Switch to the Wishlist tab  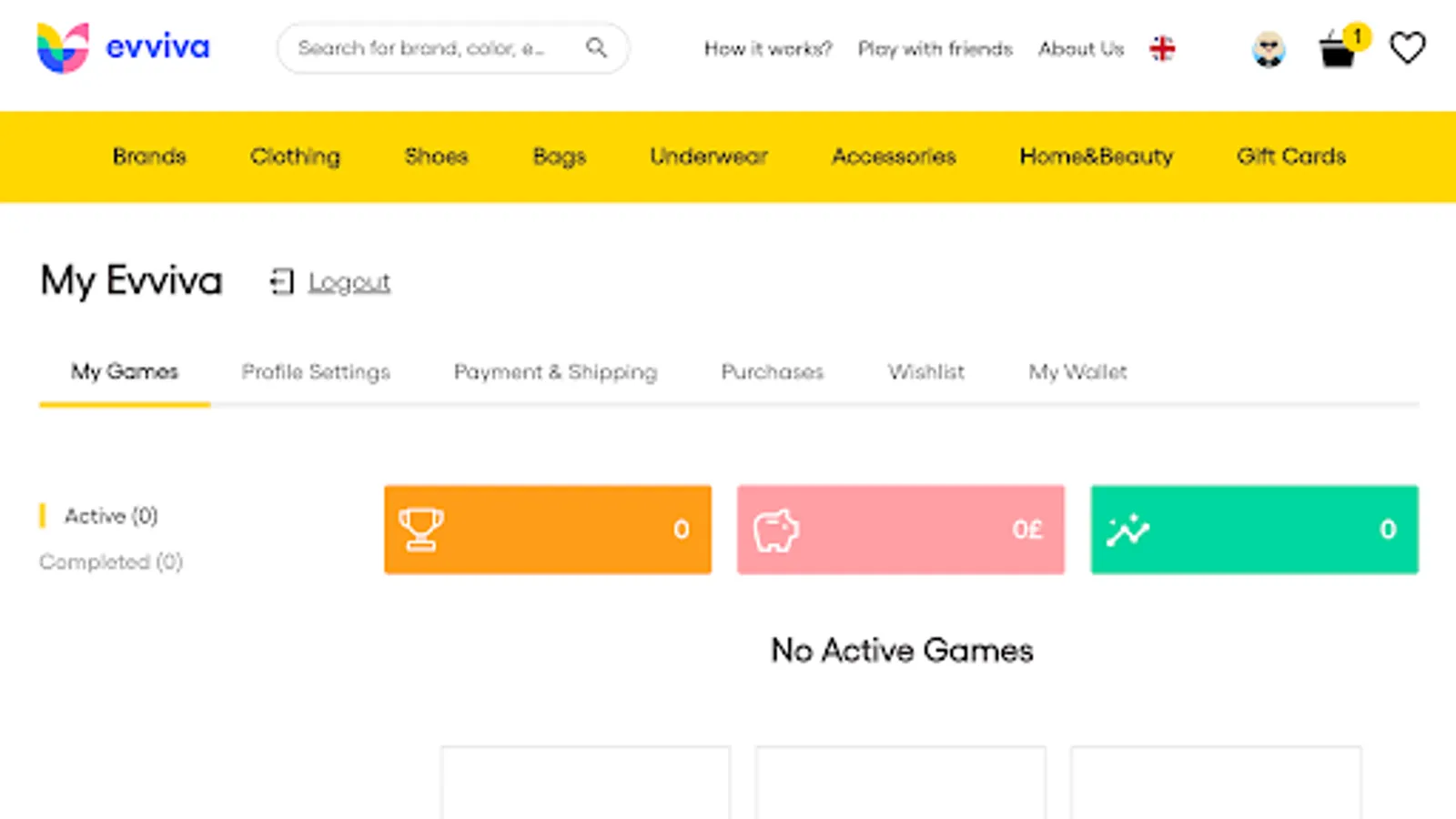926,371
